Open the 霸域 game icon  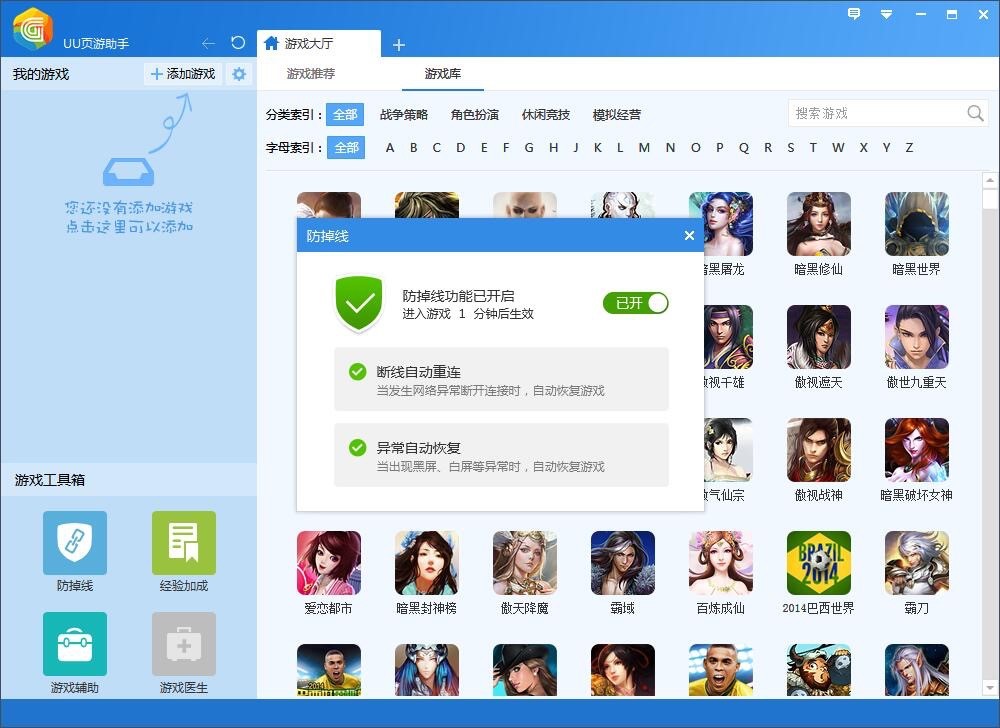(622, 563)
